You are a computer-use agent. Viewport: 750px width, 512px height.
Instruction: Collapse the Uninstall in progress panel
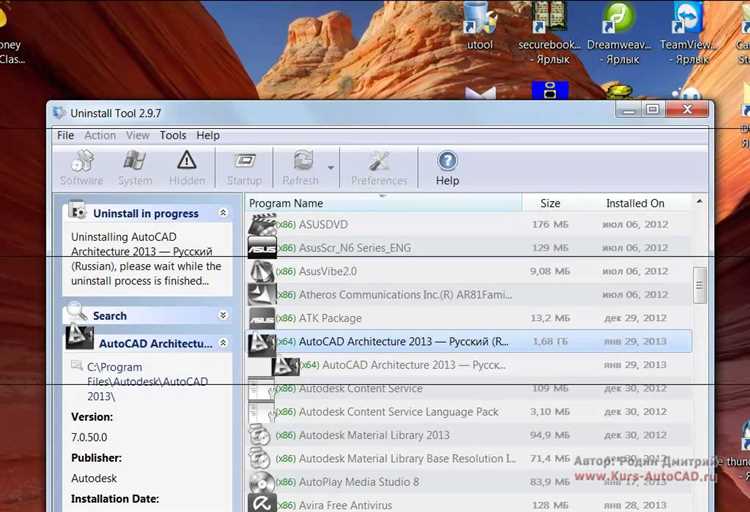(223, 212)
